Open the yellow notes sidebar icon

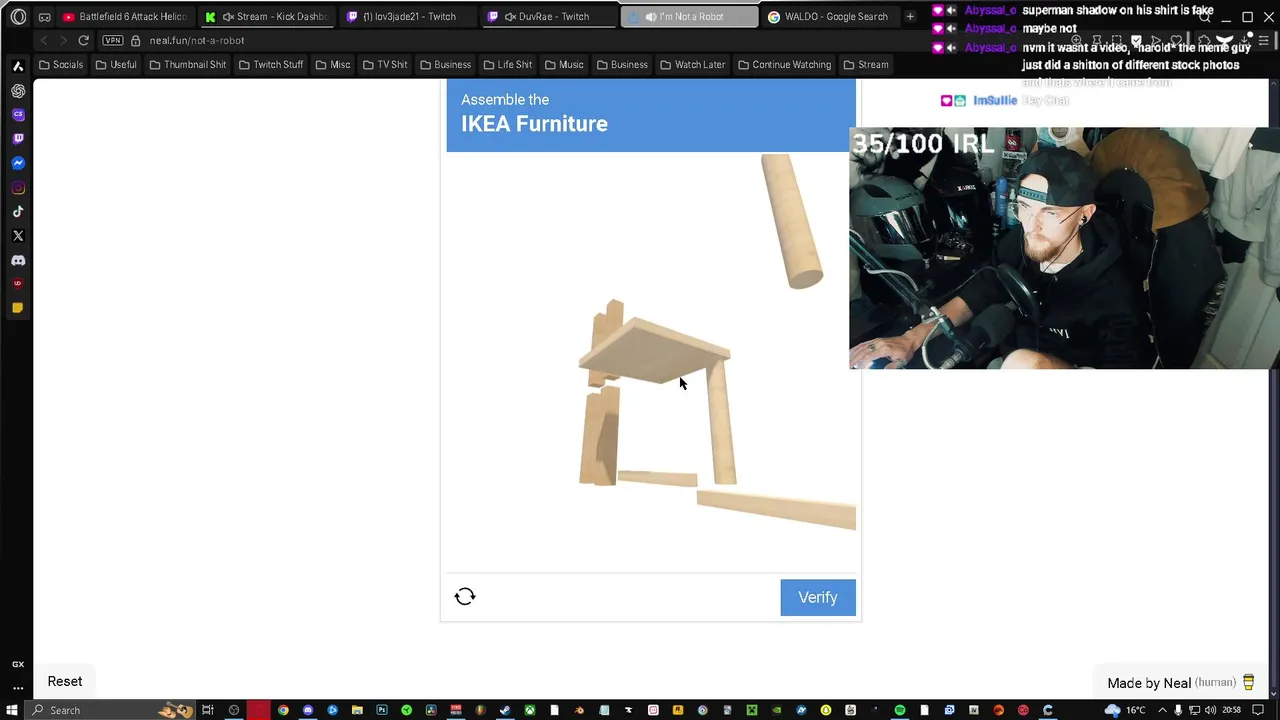tap(18, 308)
